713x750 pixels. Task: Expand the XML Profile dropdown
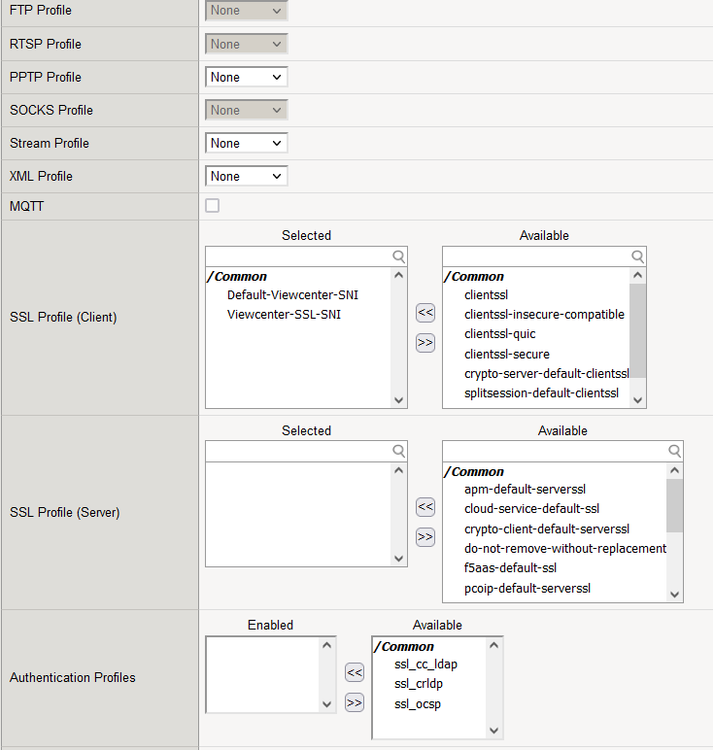[x=246, y=176]
